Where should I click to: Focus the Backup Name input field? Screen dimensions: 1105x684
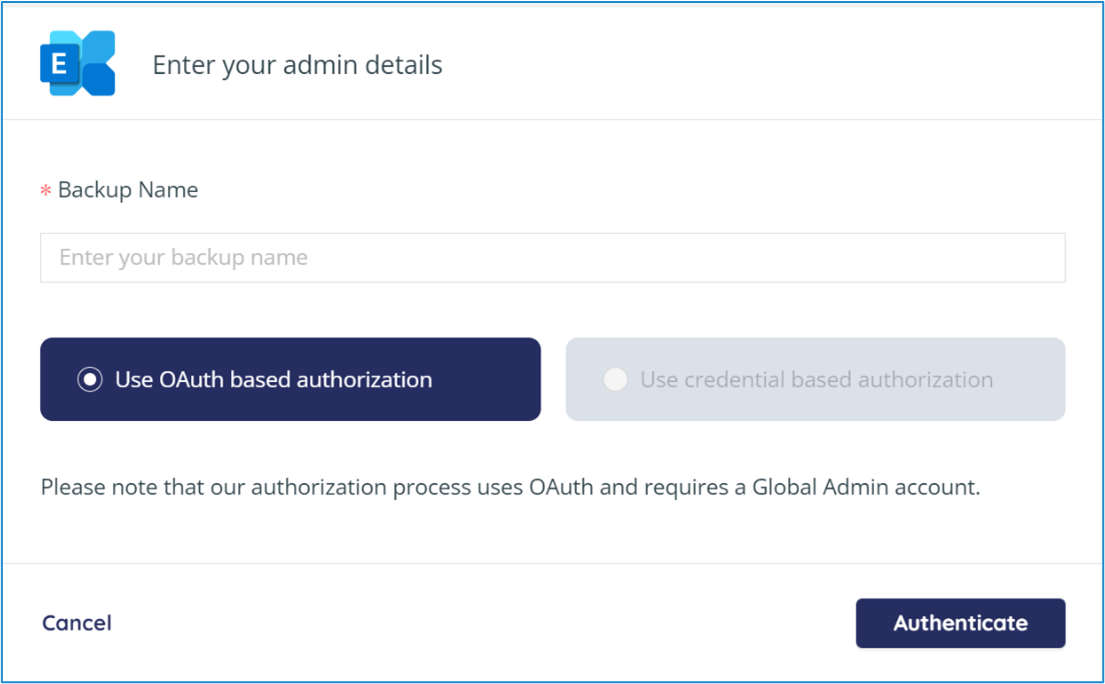click(x=552, y=258)
